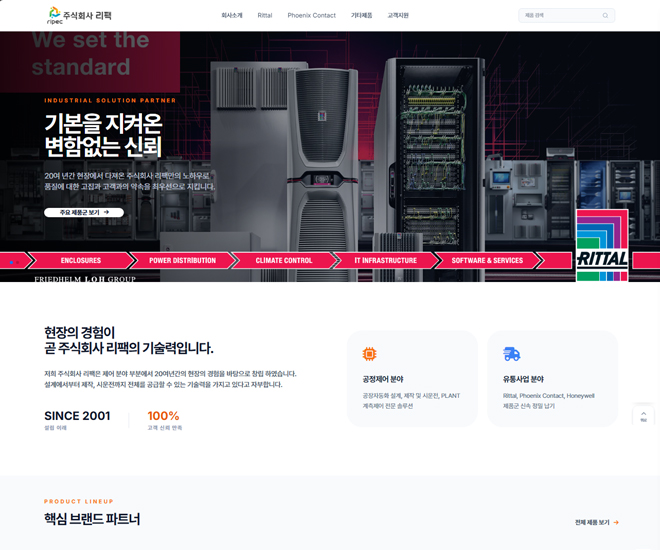Open the 기타제품 menu
The width and height of the screenshot is (660, 550).
(x=362, y=16)
